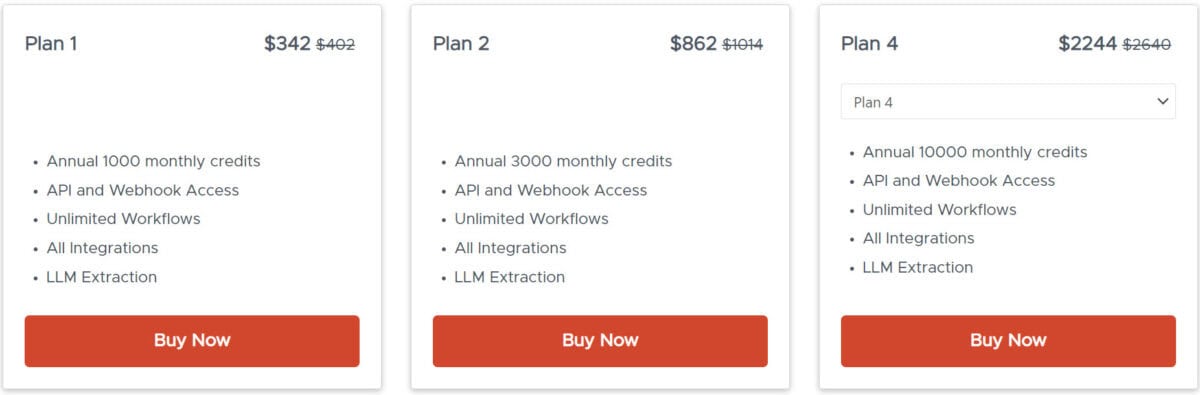Purchase Plan 4 with its Buy Now button
This screenshot has height=395, width=1200.
click(x=1008, y=341)
